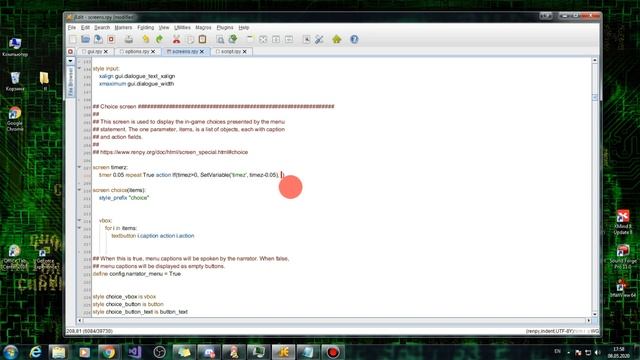Open global options (tools icon)
The image size is (640, 360).
click(x=319, y=39)
